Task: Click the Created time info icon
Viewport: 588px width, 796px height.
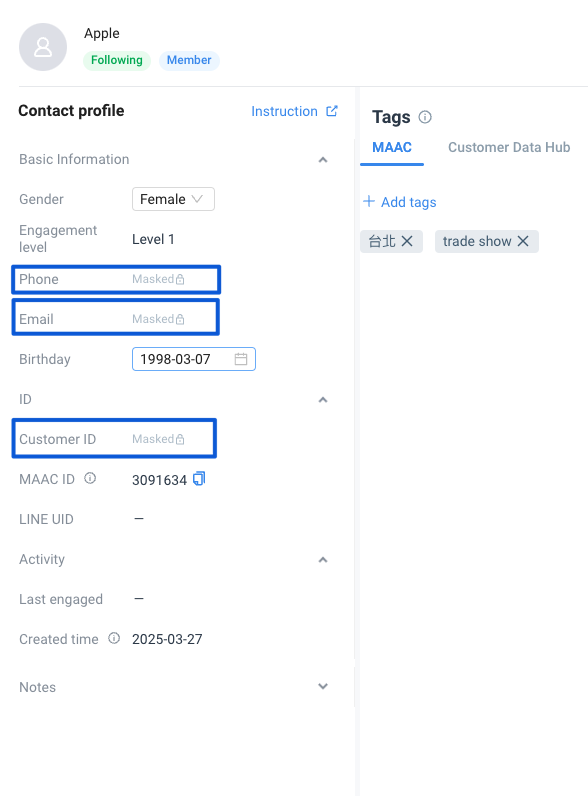Action: (114, 638)
